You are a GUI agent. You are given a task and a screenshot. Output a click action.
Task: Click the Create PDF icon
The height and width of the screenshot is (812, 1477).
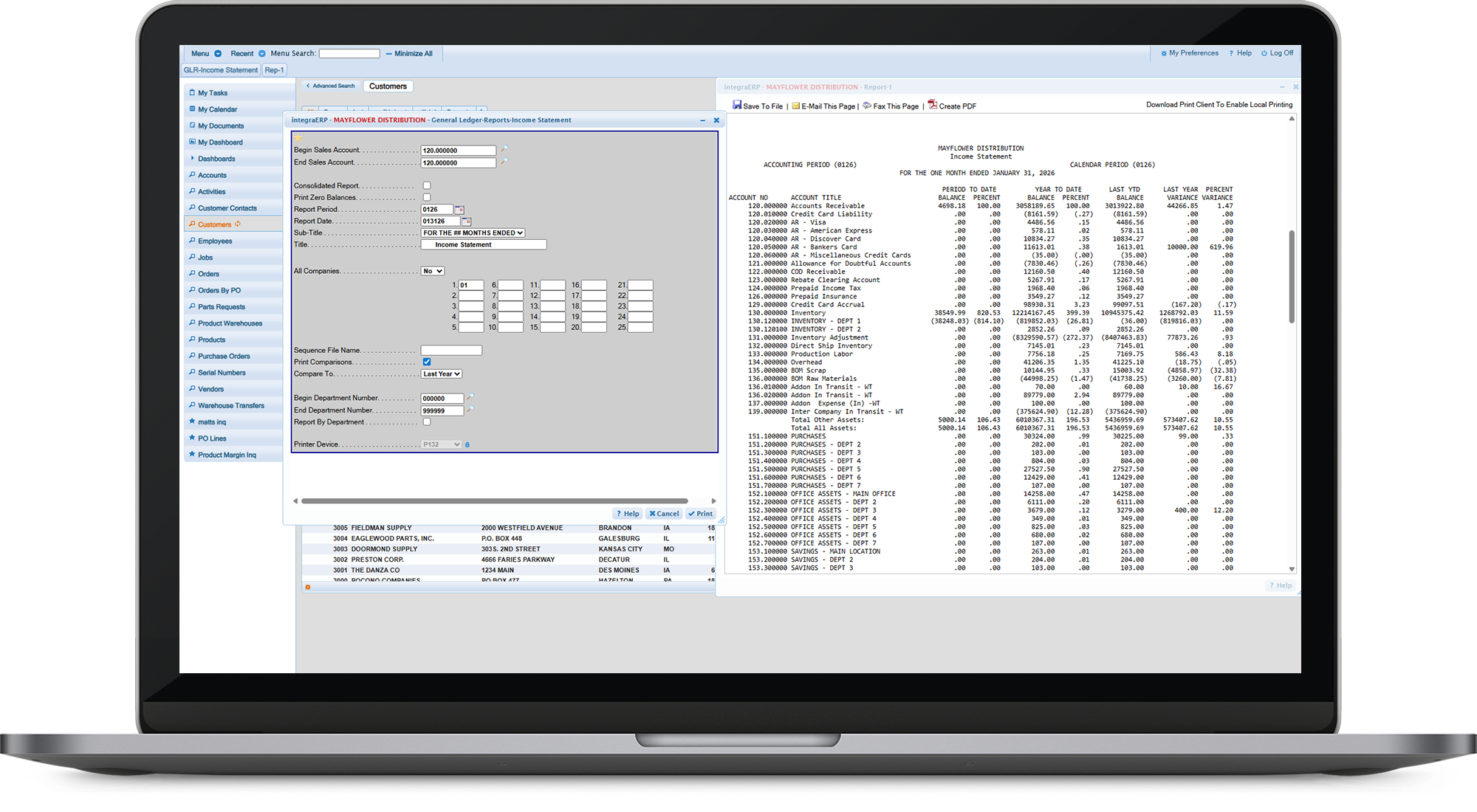(933, 105)
